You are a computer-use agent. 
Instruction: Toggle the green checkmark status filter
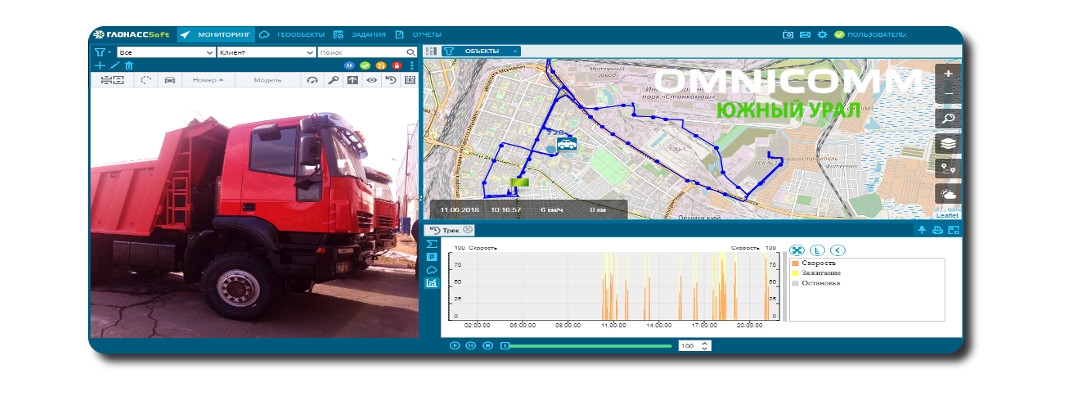tap(365, 66)
